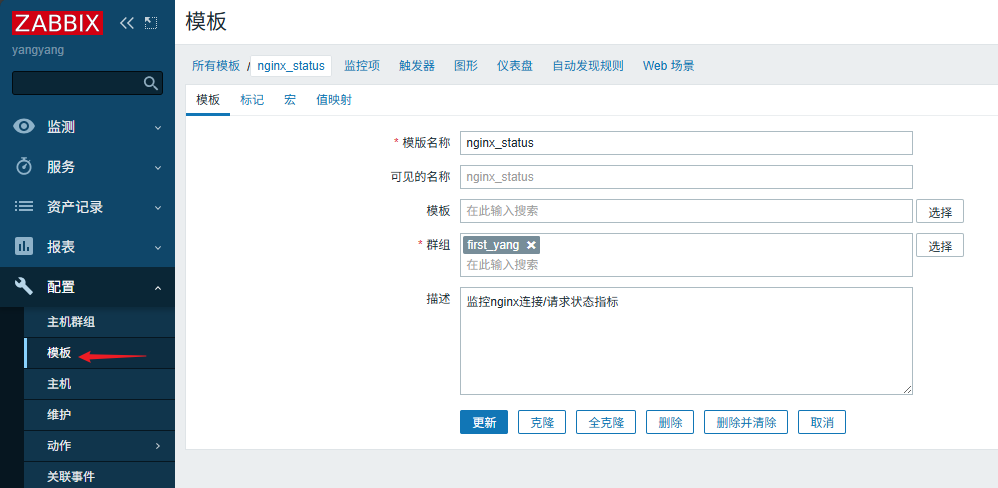Collapse the sidebar with double-arrow icon
The image size is (998, 488).
click(126, 22)
